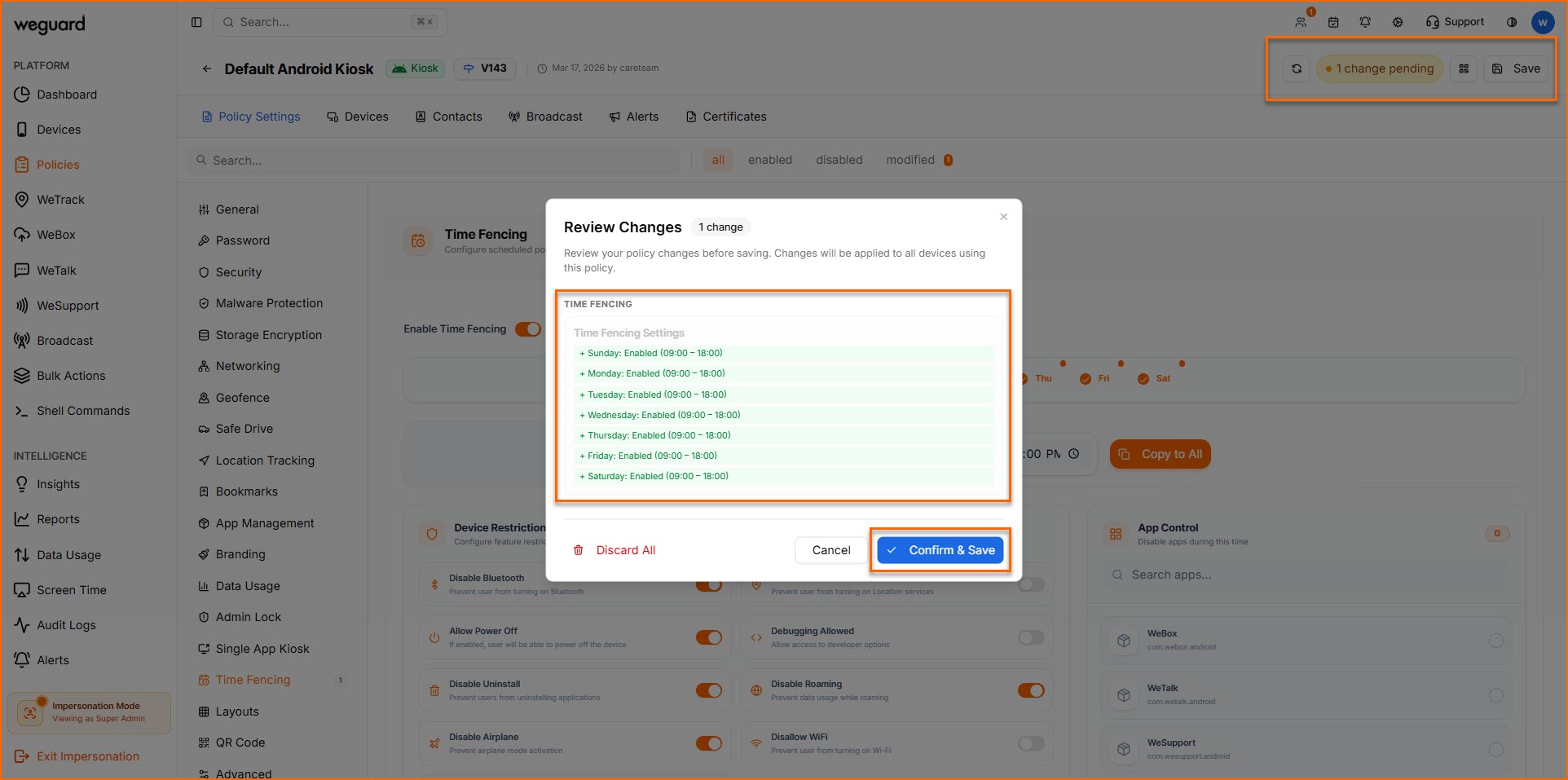Image resolution: width=1568 pixels, height=780 pixels.
Task: Select the WeBox app radio button
Action: click(x=1495, y=641)
